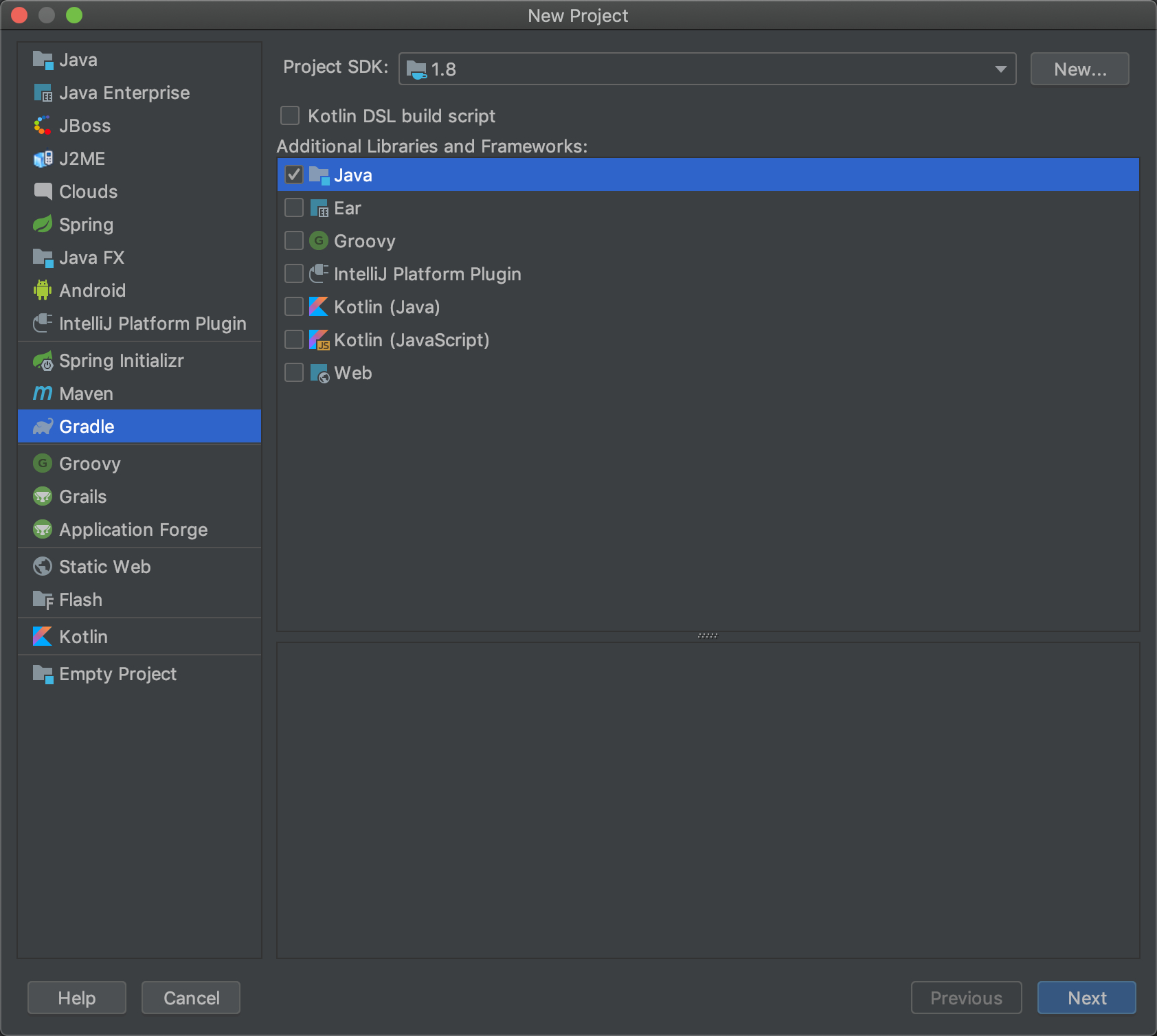Click the red close window button

point(19,15)
